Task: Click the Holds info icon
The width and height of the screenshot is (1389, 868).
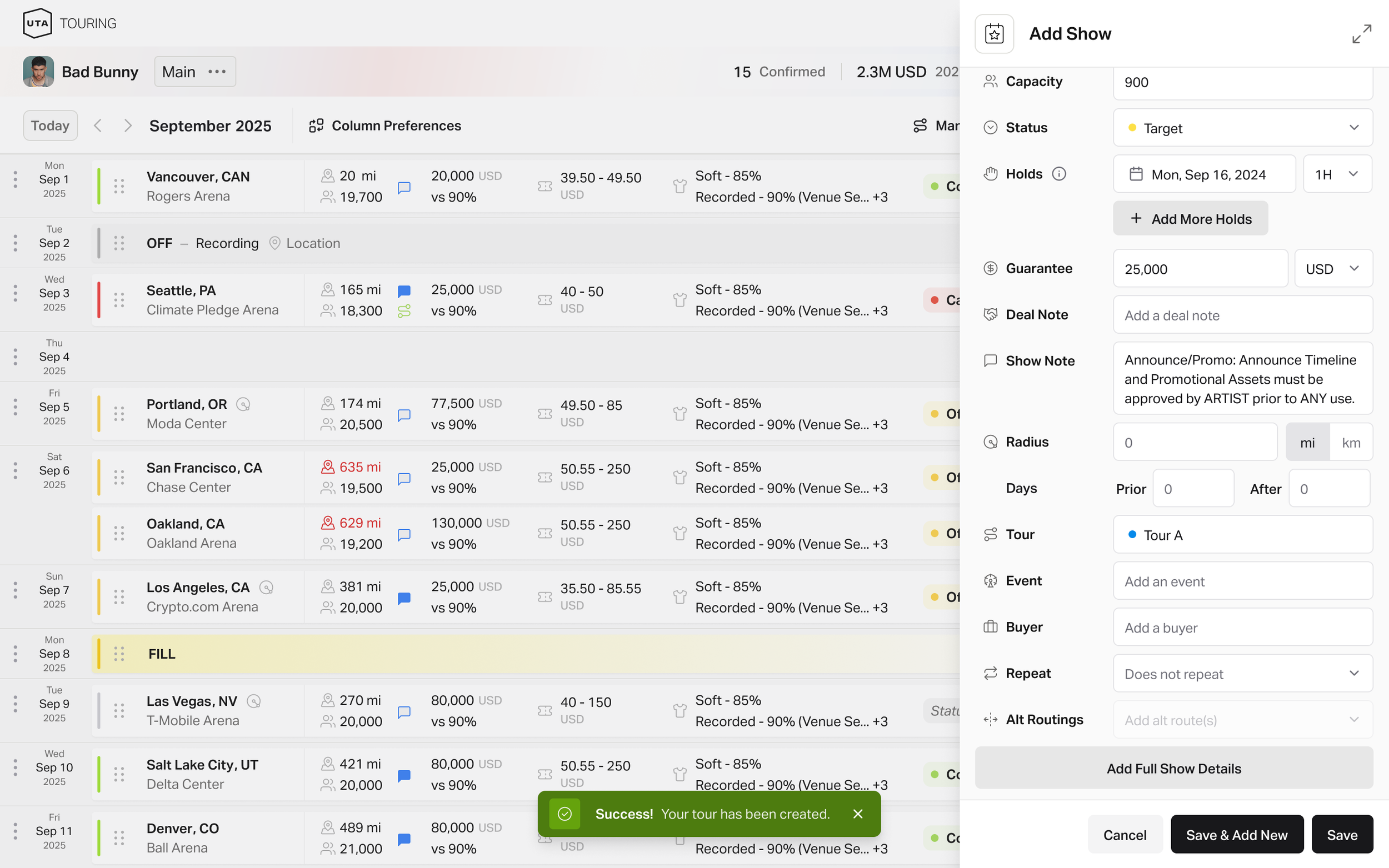Action: tap(1058, 174)
